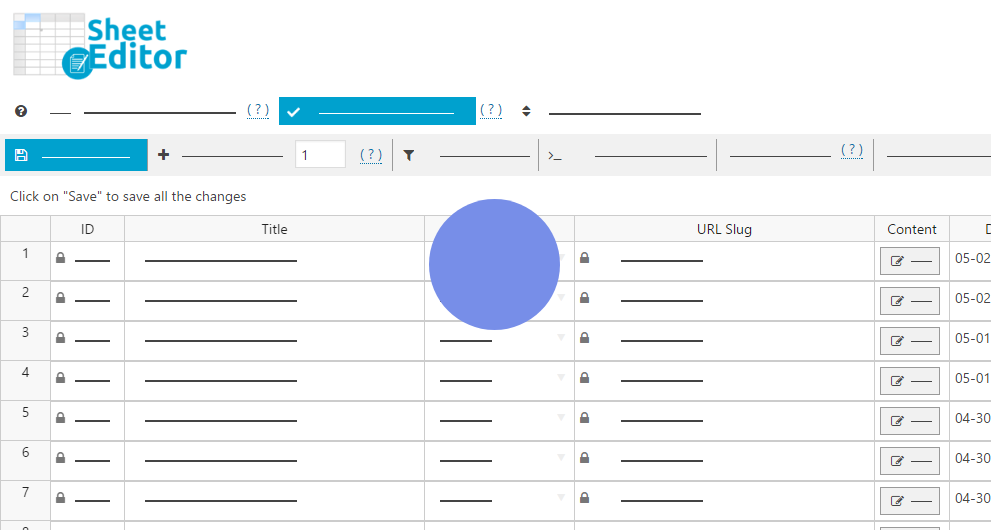The image size is (991, 530).
Task: Click the URL Slug lock icon in row 5
Action: coord(585,418)
